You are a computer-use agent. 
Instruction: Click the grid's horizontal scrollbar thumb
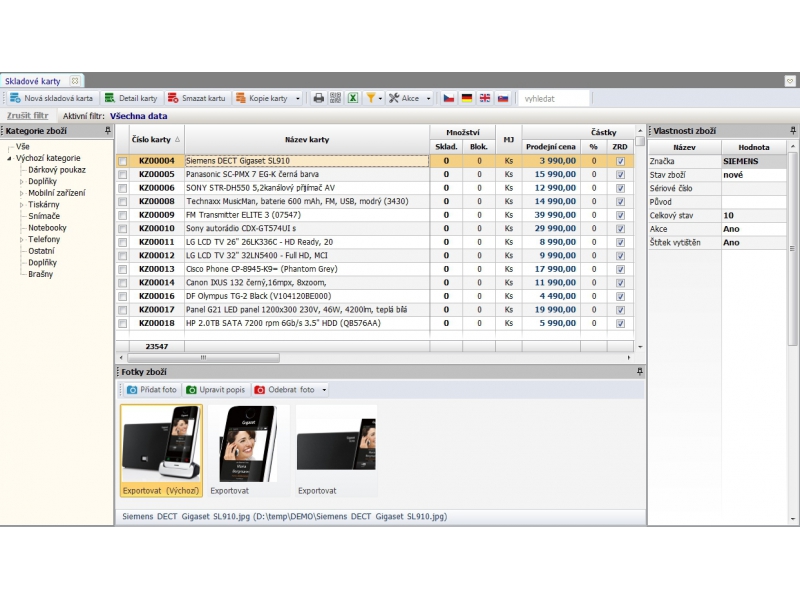238,357
